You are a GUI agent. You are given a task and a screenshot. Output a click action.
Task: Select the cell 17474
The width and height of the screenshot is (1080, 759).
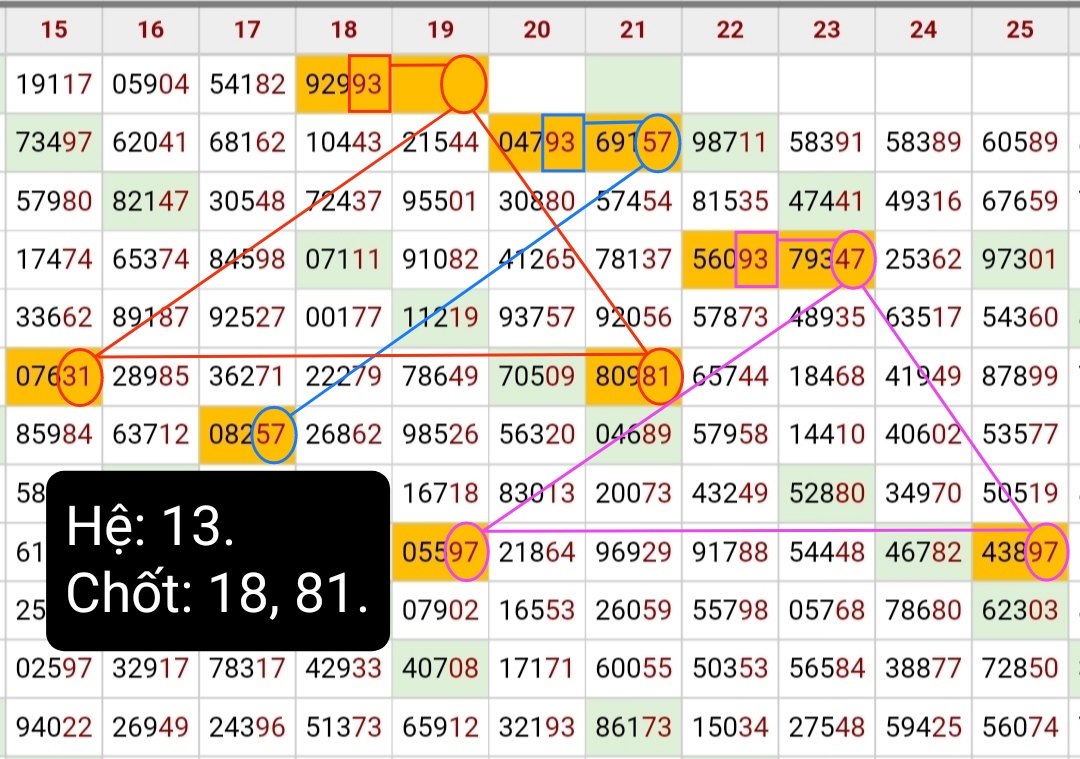[x=54, y=260]
